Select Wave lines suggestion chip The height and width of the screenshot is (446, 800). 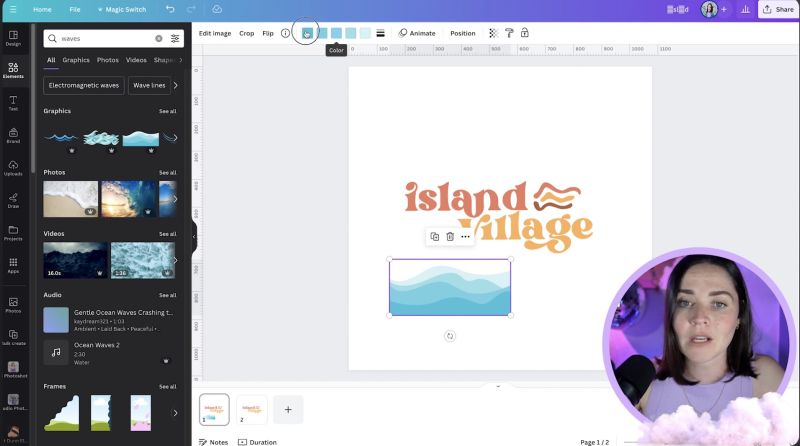tap(149, 85)
